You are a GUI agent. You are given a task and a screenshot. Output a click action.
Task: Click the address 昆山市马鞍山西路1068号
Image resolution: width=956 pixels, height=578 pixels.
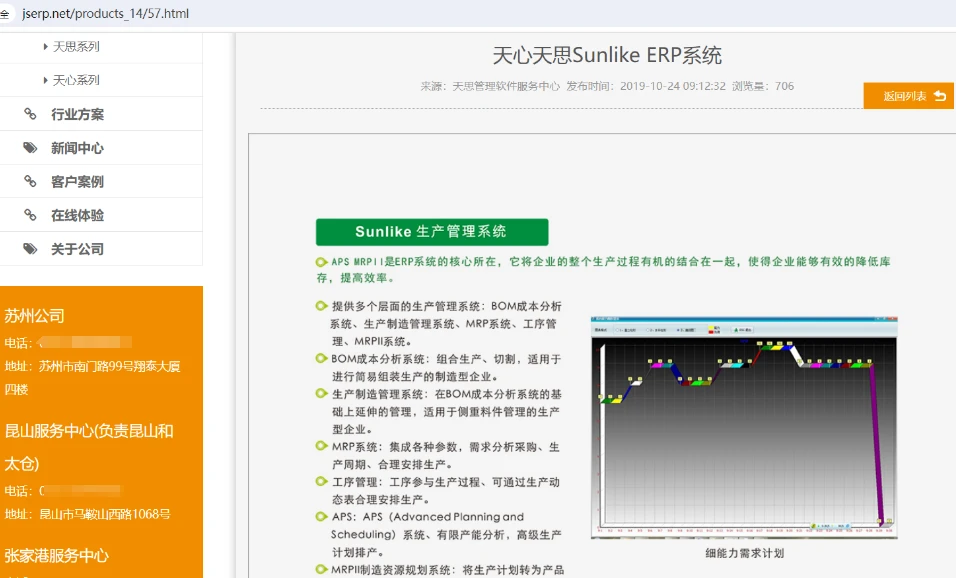(x=105, y=514)
